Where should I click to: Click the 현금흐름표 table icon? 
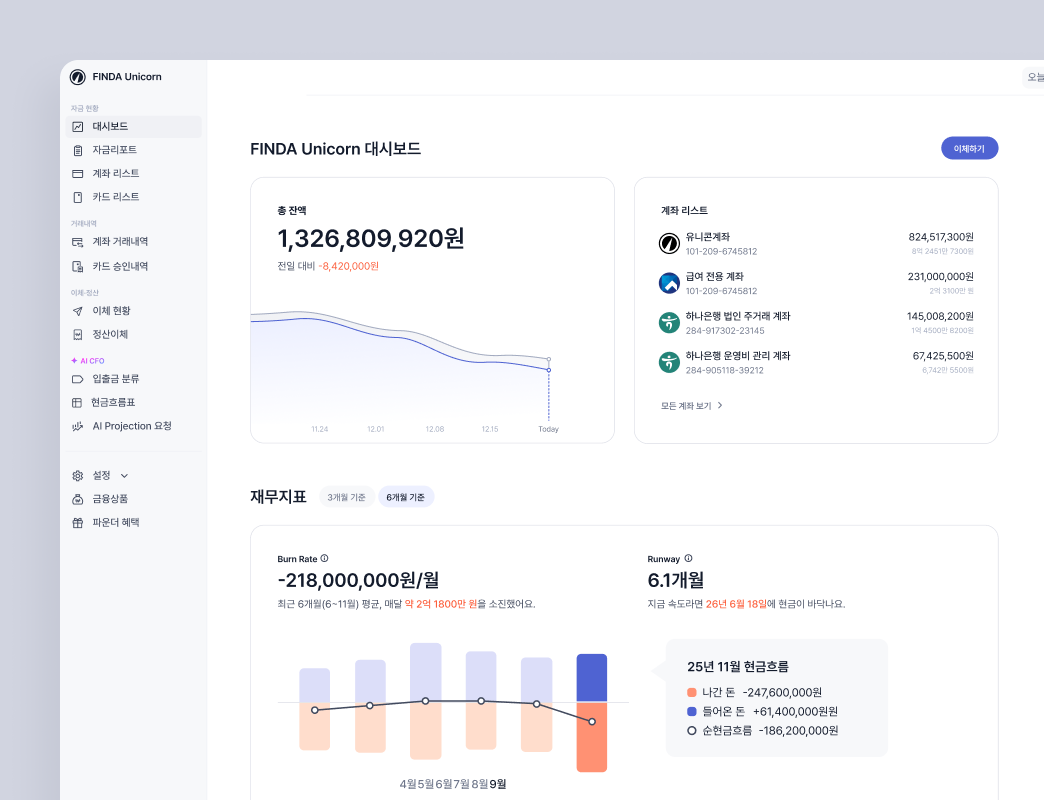[x=78, y=403]
